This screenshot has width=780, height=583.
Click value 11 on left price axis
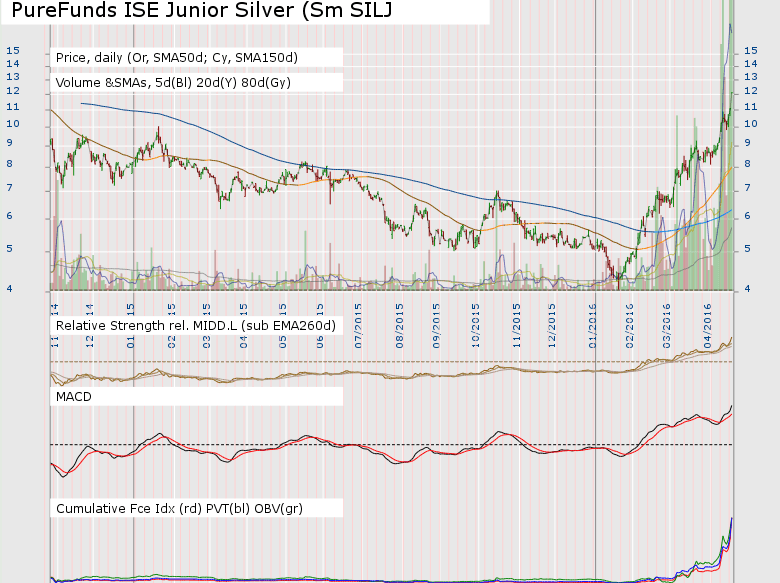[13, 106]
